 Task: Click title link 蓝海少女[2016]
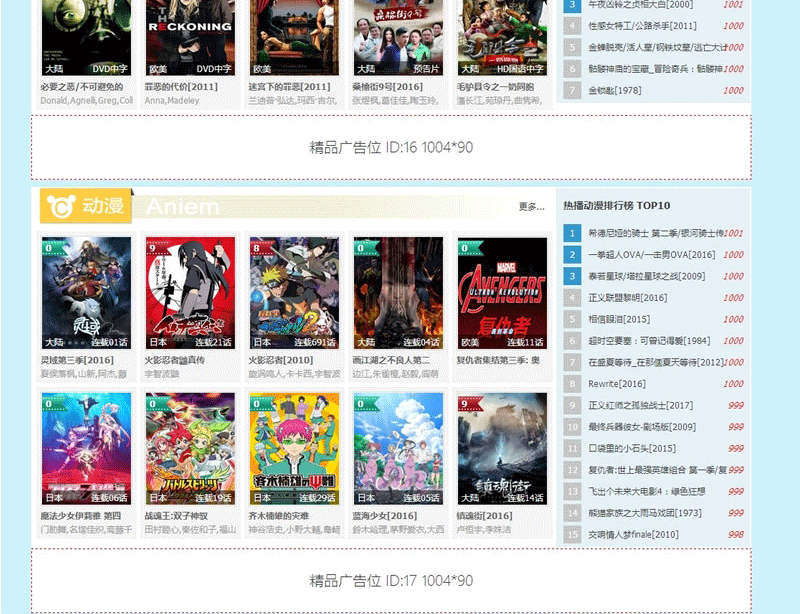click(385, 516)
